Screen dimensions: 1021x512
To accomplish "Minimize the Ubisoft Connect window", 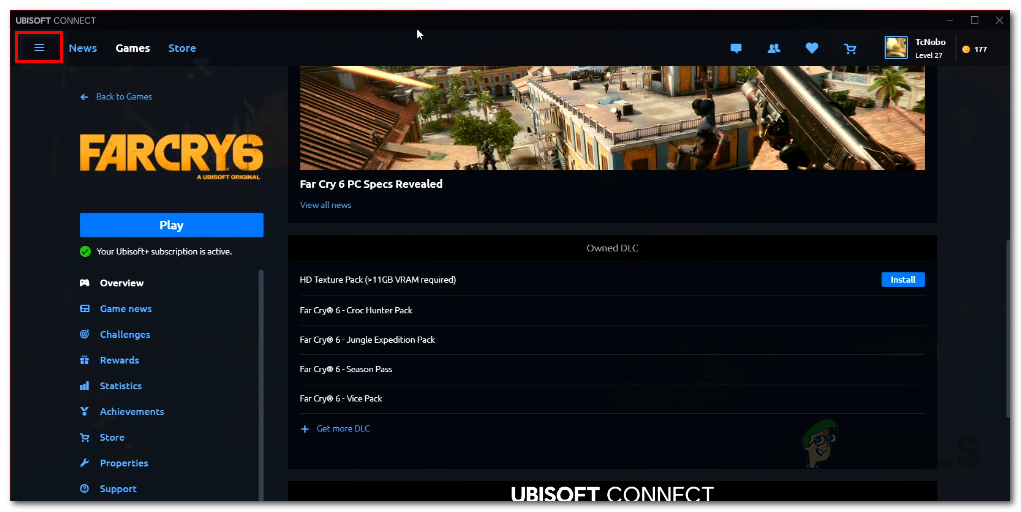I will [x=950, y=20].
